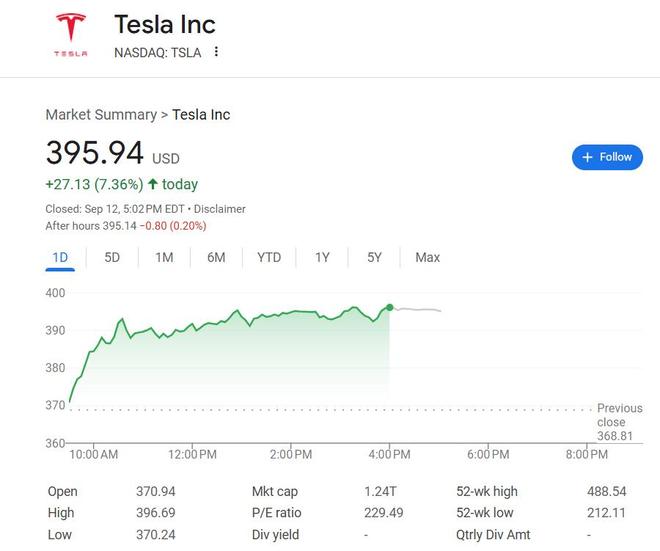The image size is (660, 551).
Task: Open the 5Y chart tab
Action: point(374,257)
